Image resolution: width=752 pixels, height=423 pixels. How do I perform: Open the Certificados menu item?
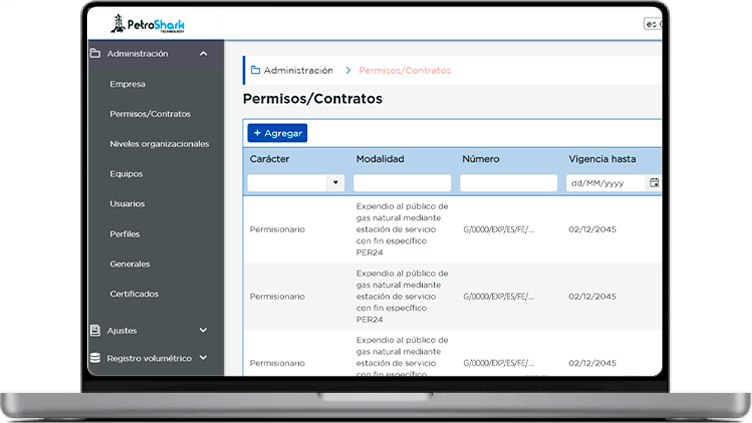coord(134,294)
